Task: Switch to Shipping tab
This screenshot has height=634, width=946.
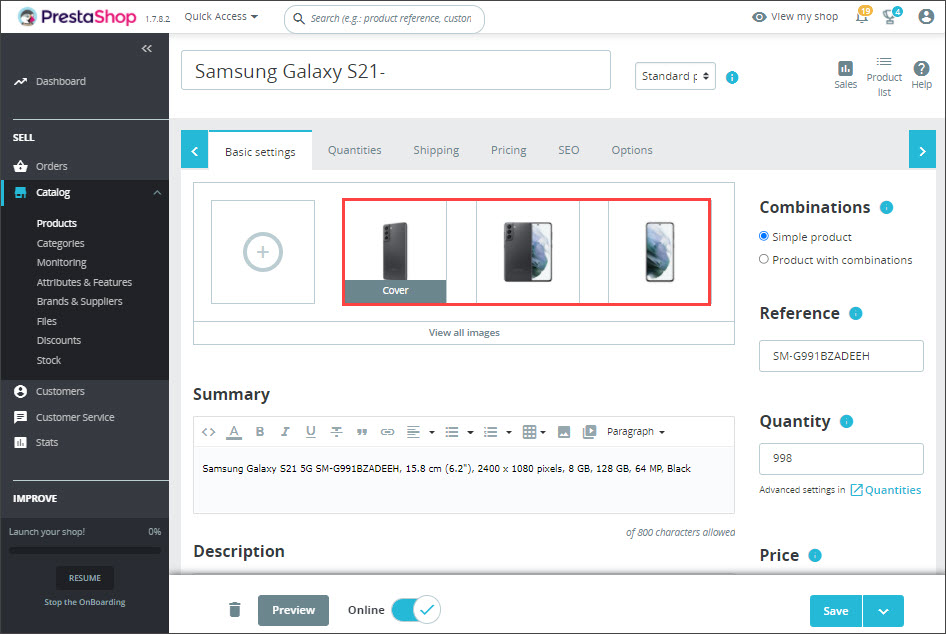Action: pos(436,150)
